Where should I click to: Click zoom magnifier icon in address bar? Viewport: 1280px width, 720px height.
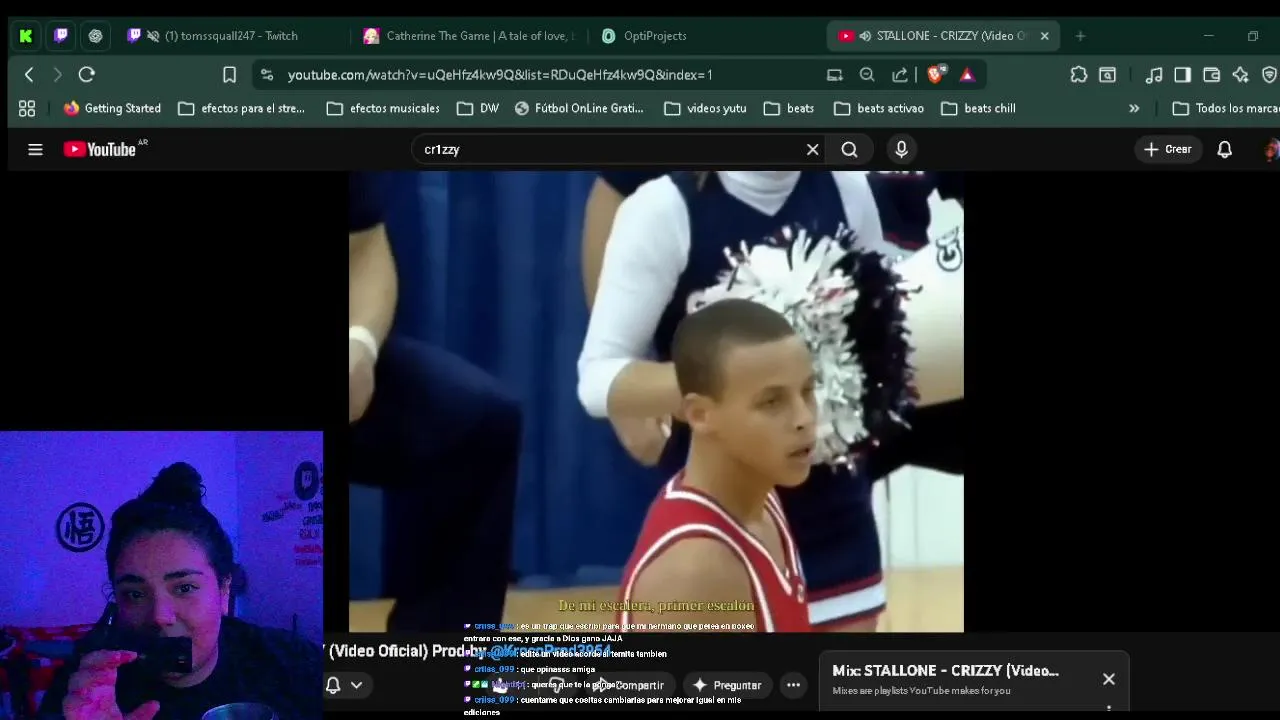click(867, 75)
